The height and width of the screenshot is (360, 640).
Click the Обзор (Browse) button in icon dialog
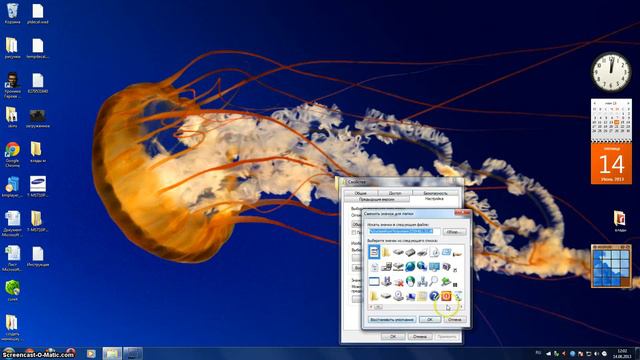(x=454, y=231)
